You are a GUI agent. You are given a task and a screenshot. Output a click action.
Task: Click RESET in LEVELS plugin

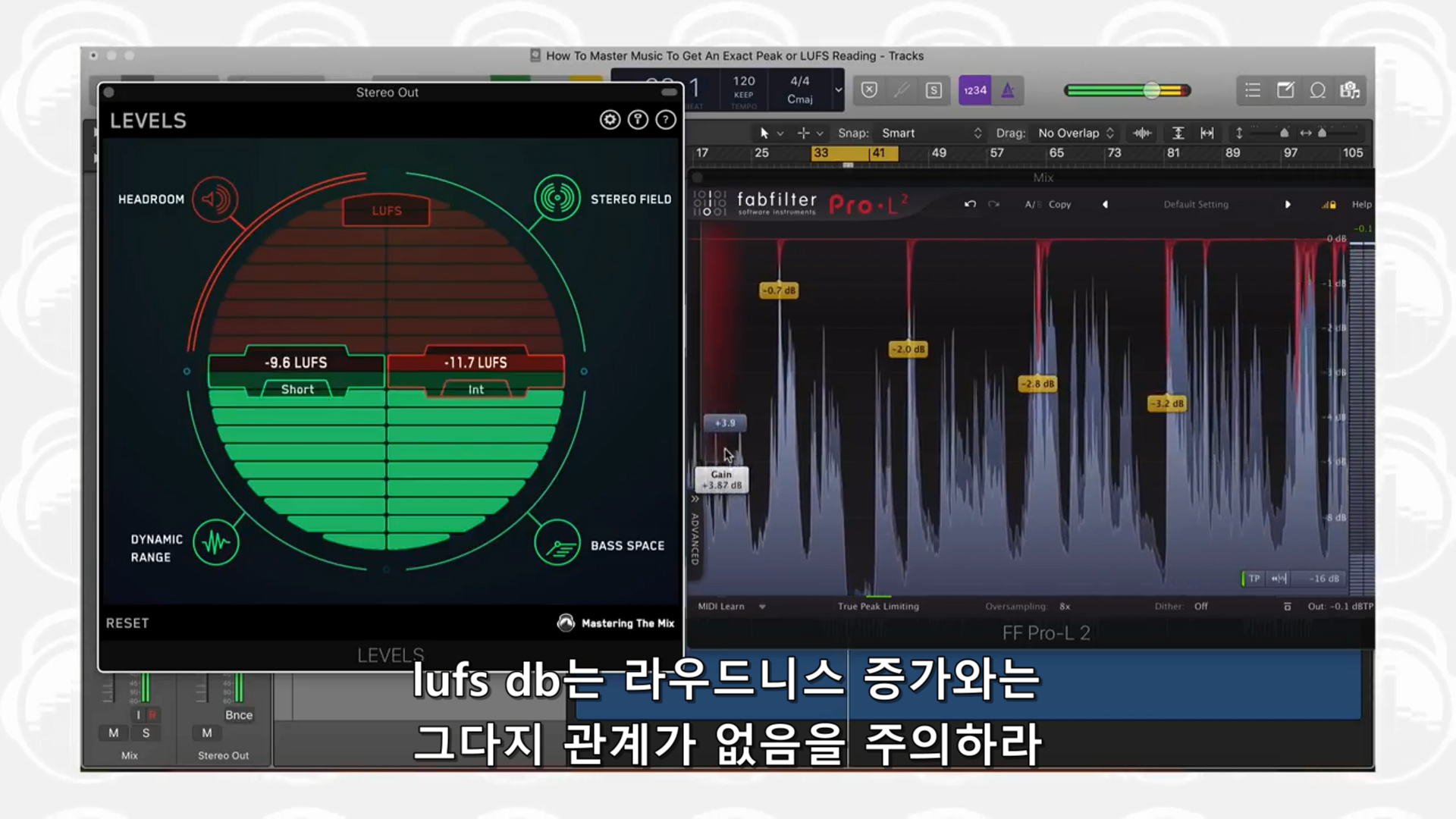coord(127,623)
